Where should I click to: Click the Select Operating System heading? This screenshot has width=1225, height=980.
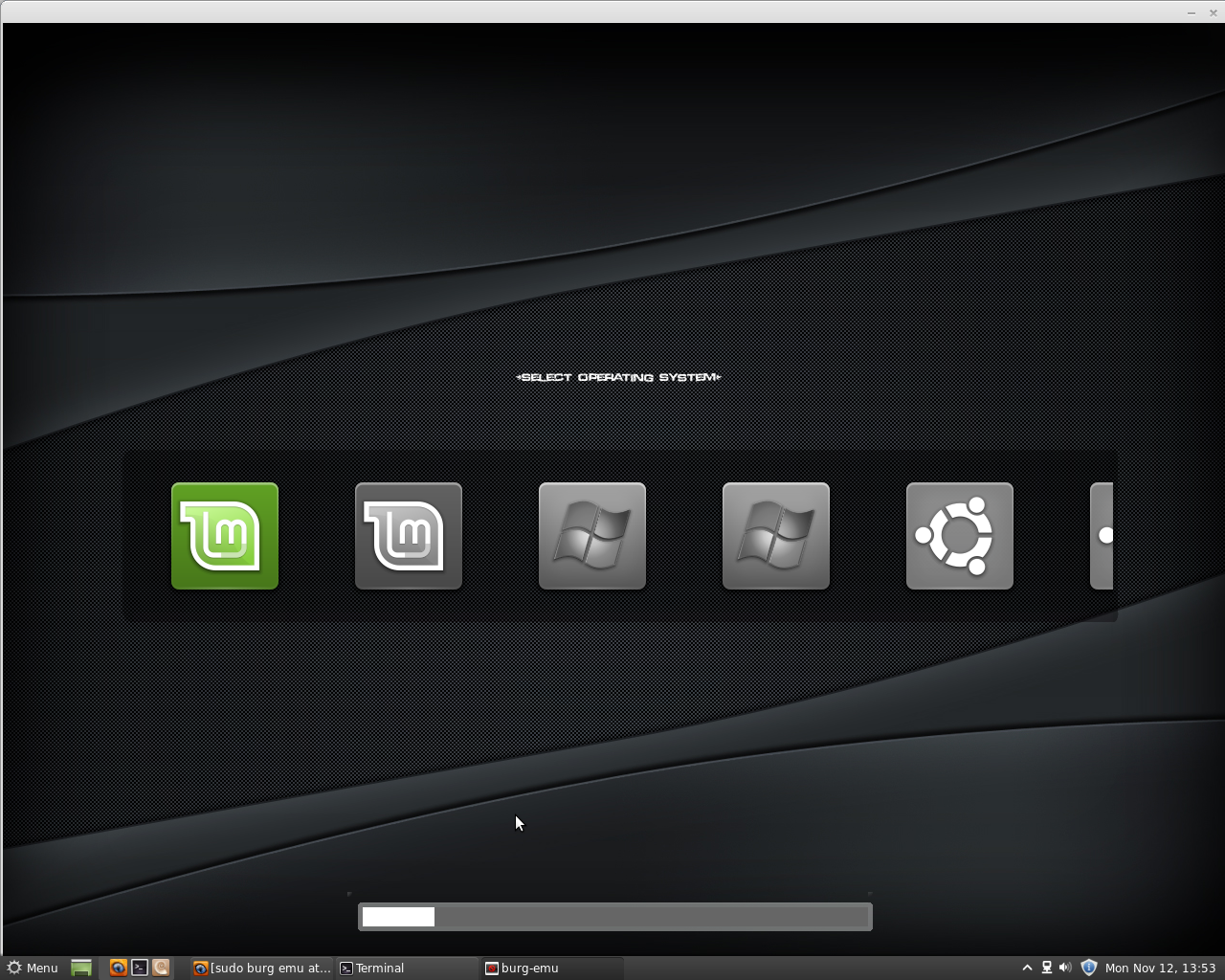click(x=618, y=377)
